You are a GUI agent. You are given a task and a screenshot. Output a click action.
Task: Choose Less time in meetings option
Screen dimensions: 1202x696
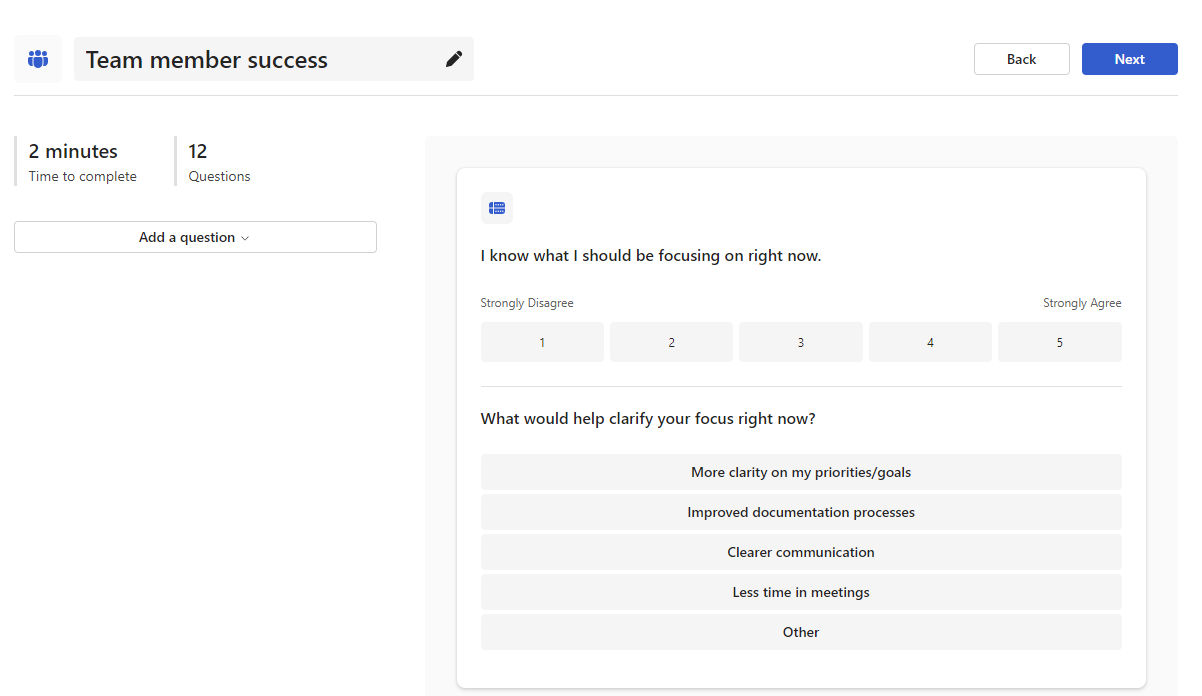pos(801,592)
